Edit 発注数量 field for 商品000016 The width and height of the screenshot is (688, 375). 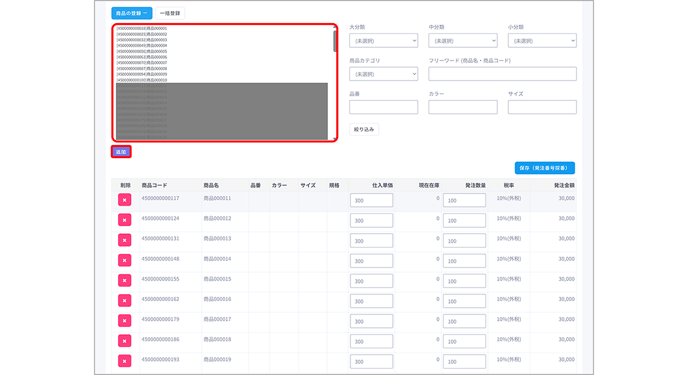point(464,301)
